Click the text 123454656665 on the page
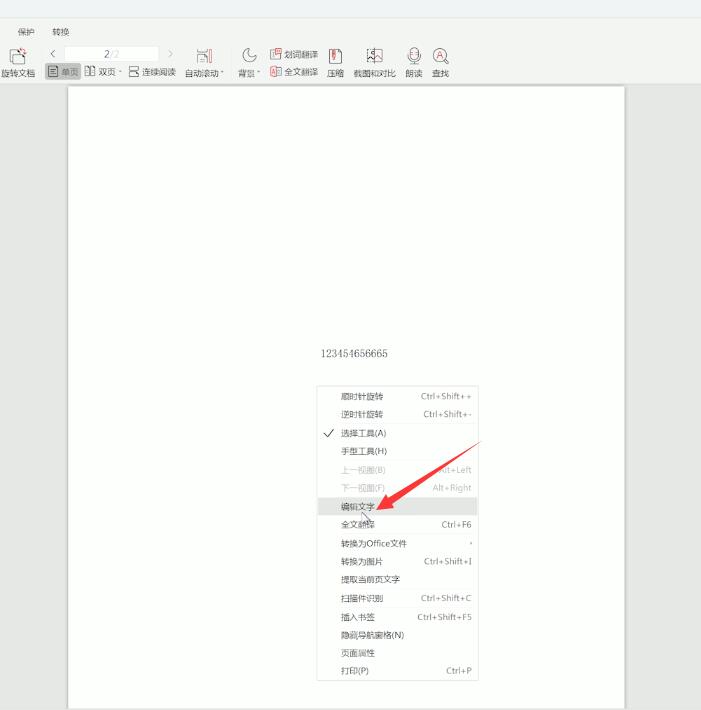 tap(354, 354)
